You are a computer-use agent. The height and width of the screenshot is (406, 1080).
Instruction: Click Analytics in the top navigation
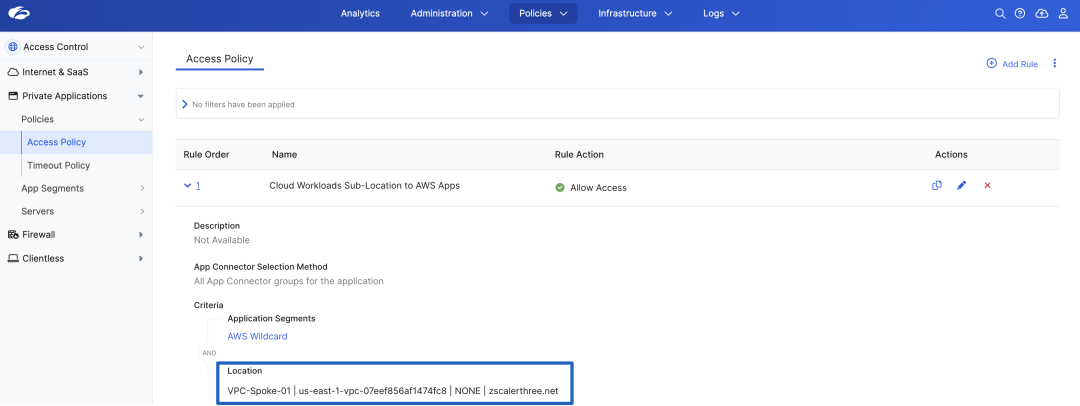pyautogui.click(x=360, y=14)
